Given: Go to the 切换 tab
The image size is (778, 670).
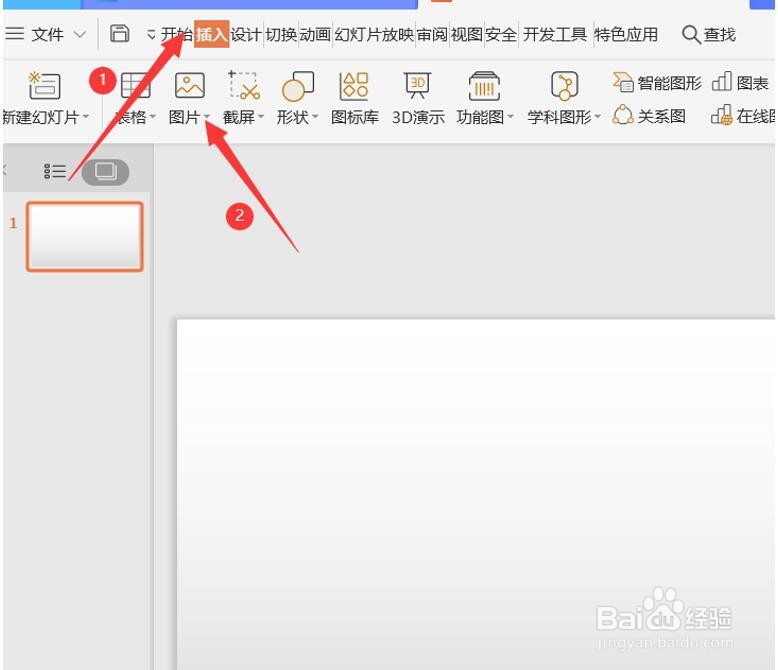Looking at the screenshot, I should (x=281, y=35).
